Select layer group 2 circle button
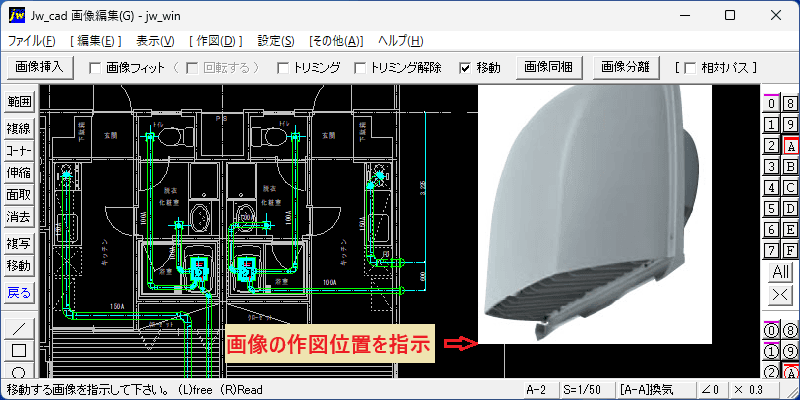 [x=771, y=372]
